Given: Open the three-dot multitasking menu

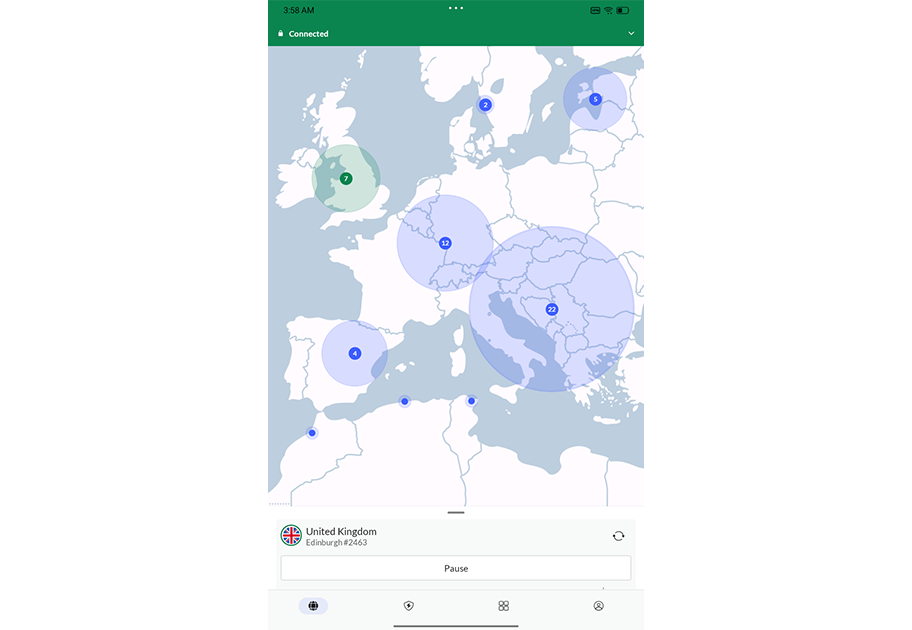Looking at the screenshot, I should click(456, 8).
